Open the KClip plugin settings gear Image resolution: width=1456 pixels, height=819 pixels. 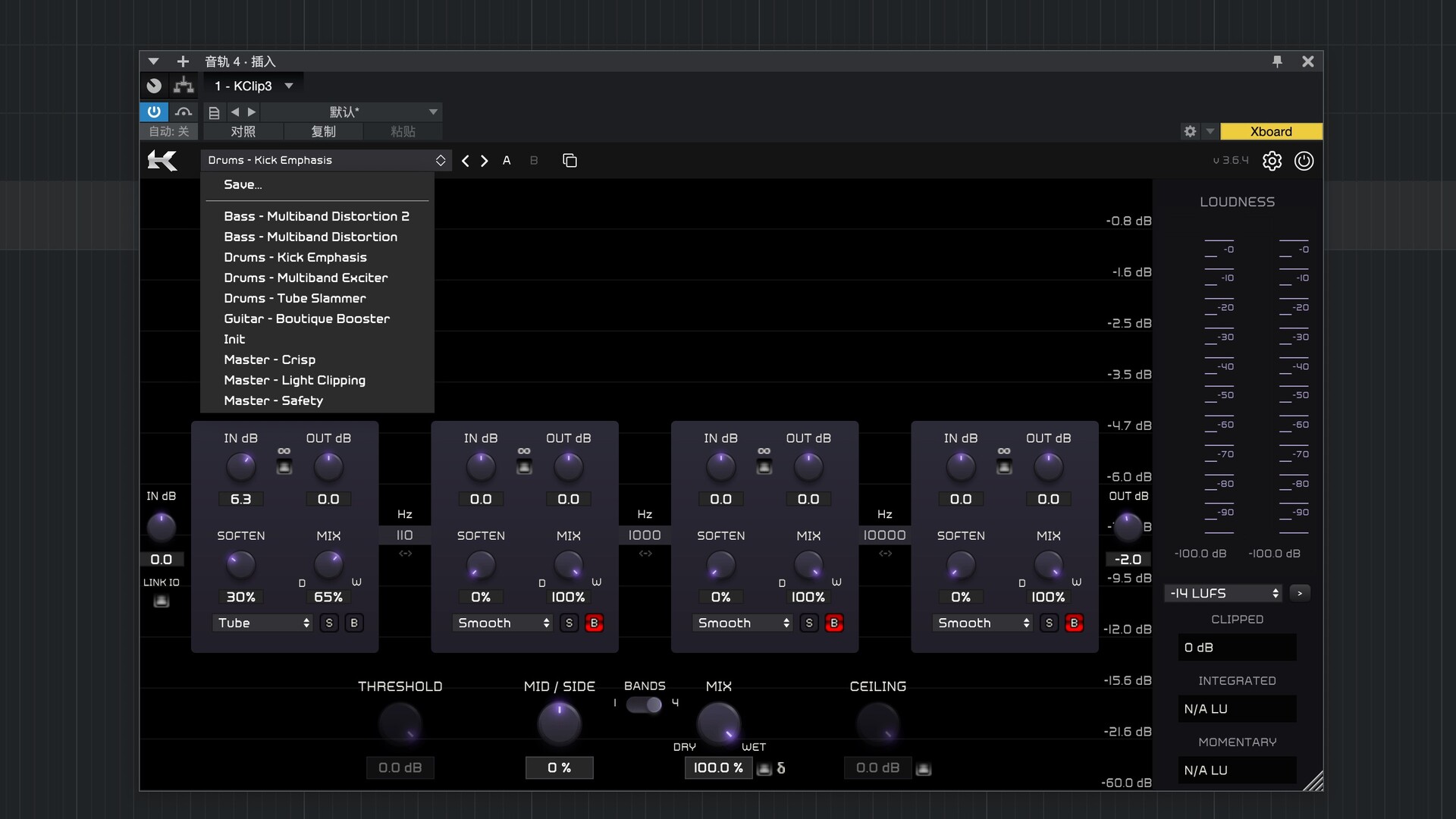(1272, 161)
